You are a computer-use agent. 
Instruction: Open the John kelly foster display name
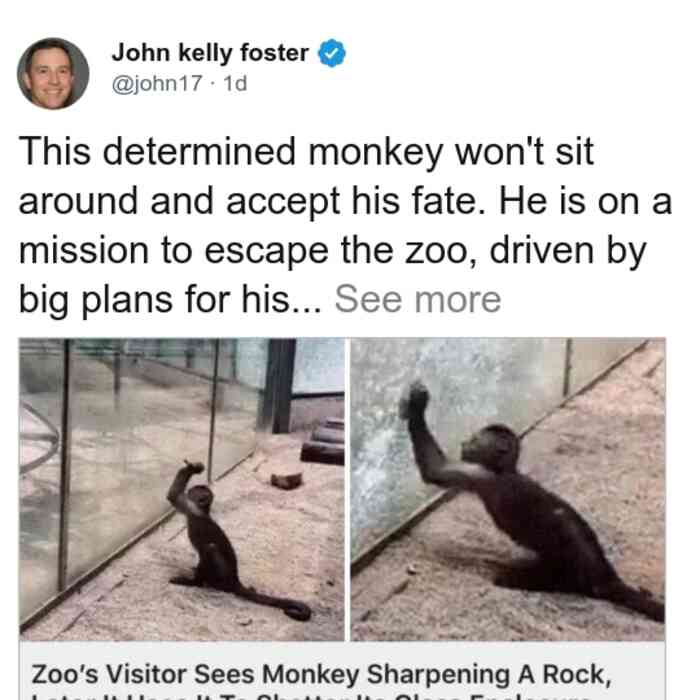[210, 53]
